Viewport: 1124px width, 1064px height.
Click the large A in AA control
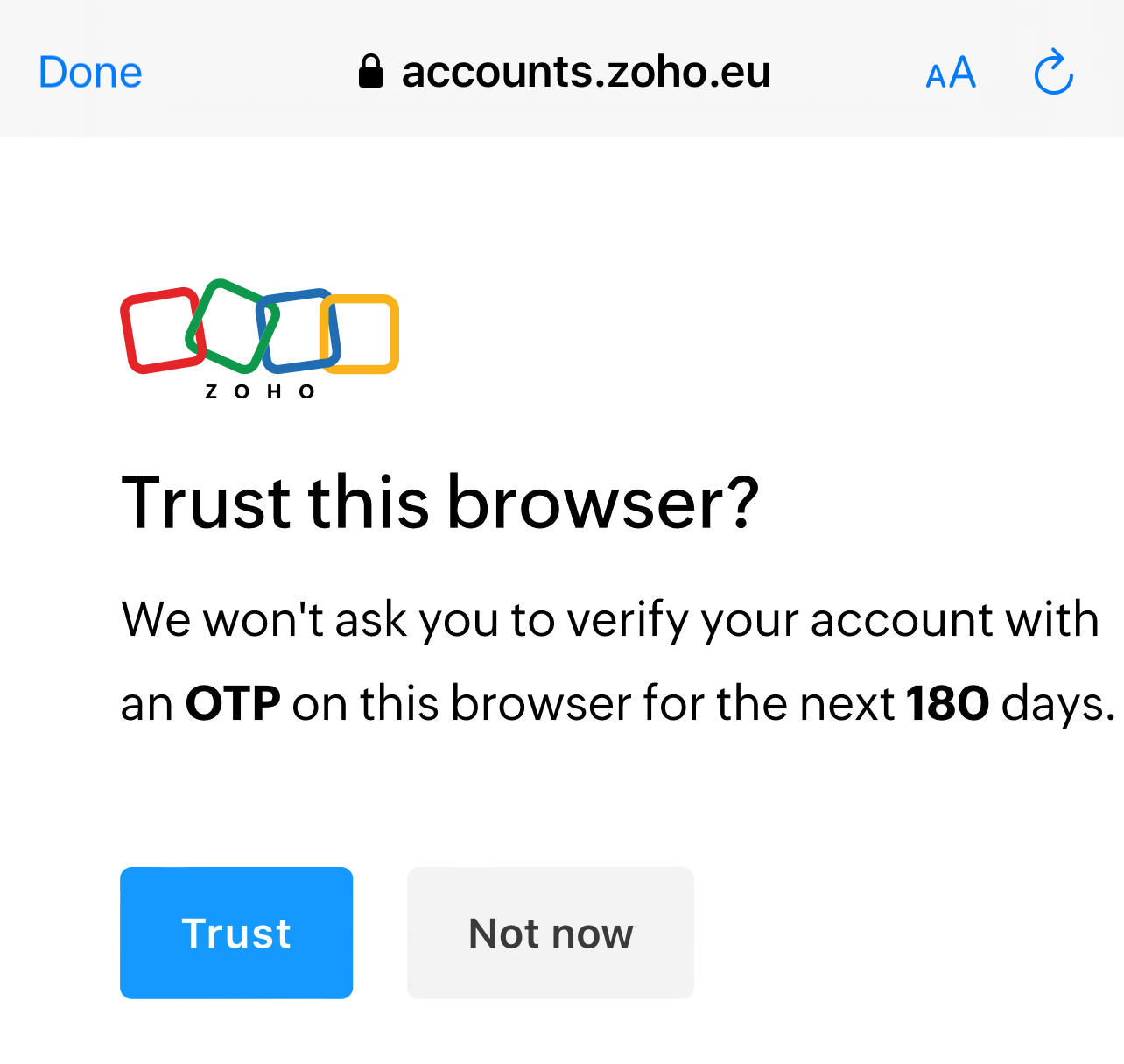pyautogui.click(x=962, y=72)
